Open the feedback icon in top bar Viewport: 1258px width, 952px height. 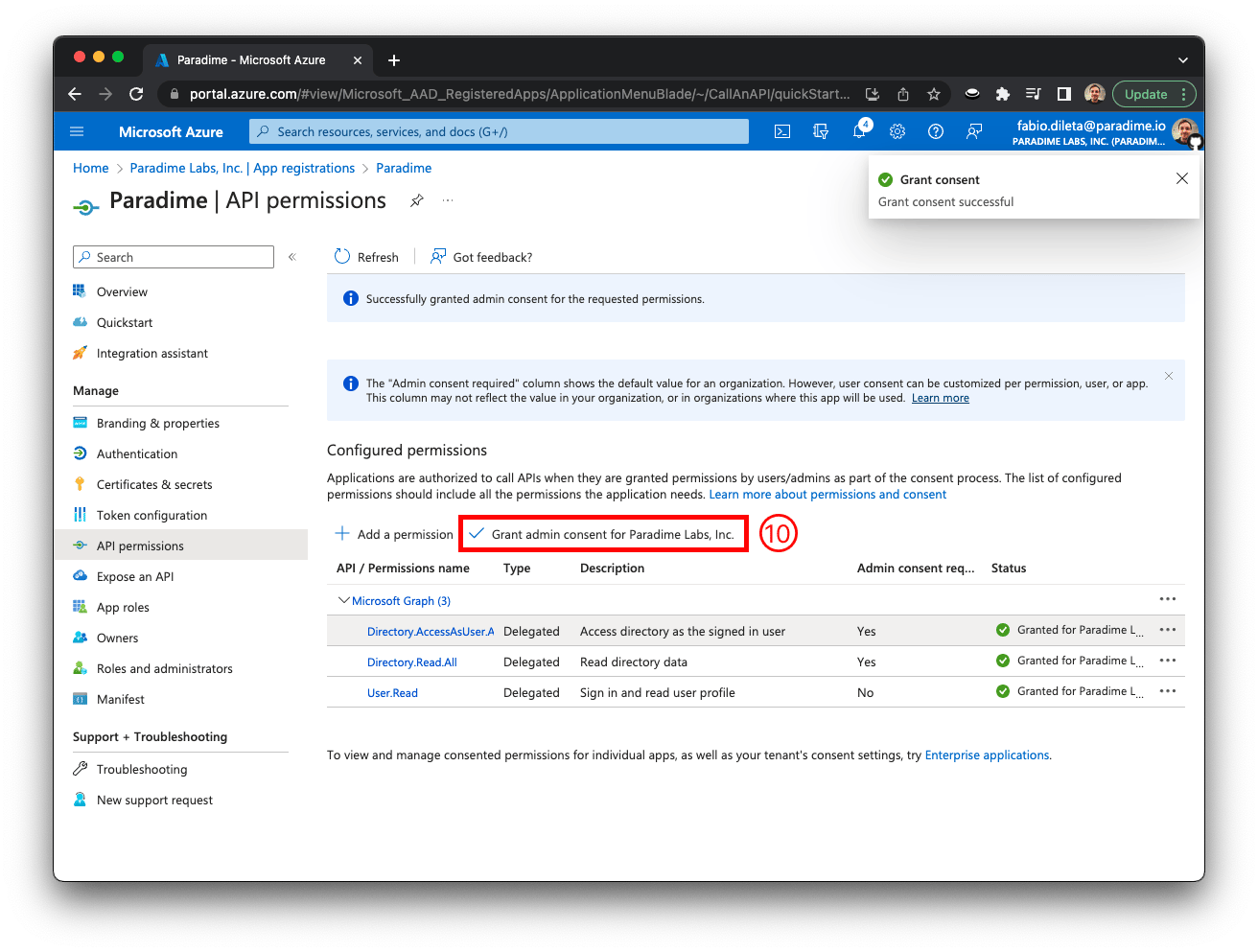click(x=974, y=131)
